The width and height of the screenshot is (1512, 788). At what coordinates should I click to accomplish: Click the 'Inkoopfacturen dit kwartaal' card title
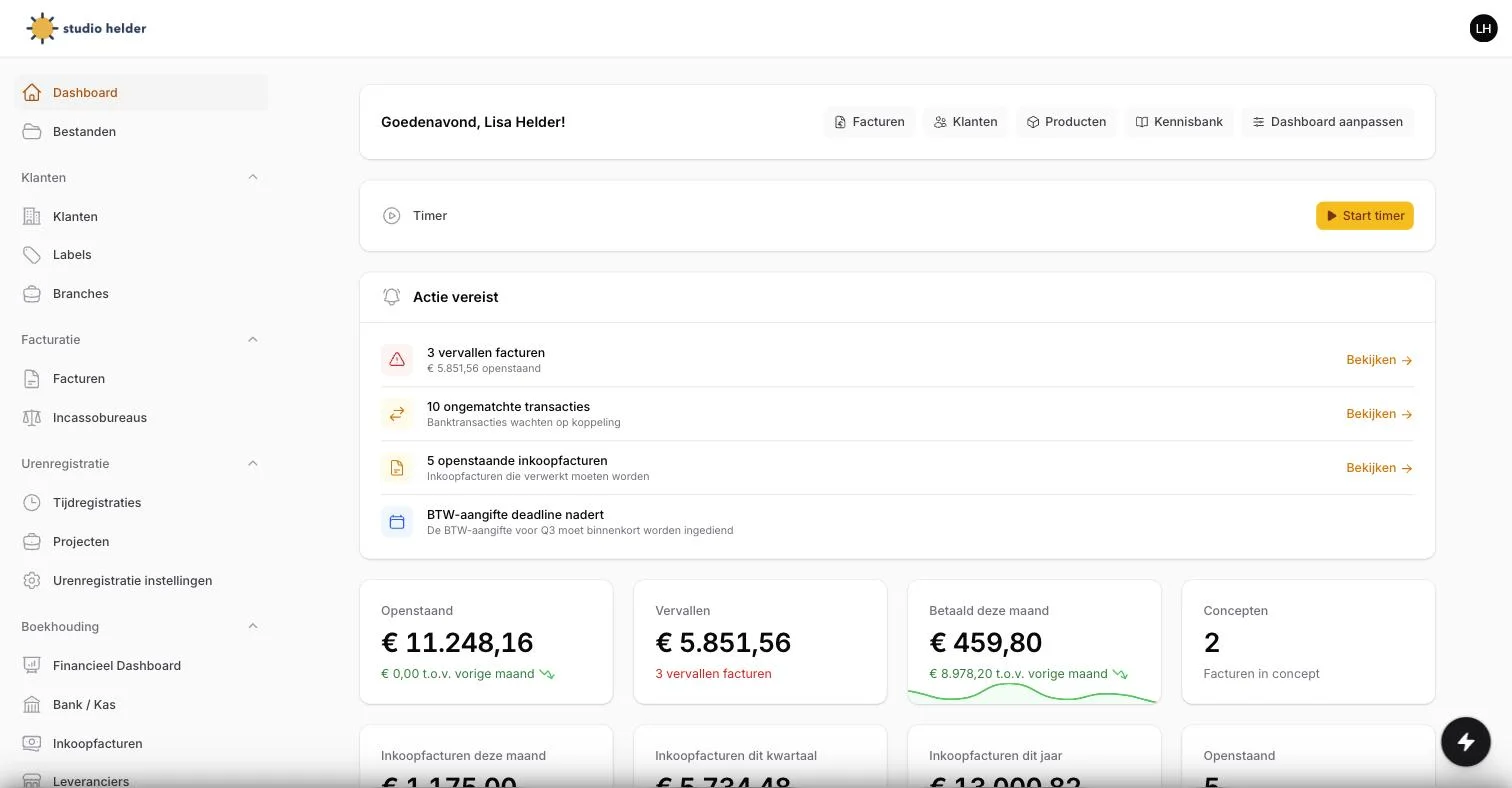coord(738,756)
